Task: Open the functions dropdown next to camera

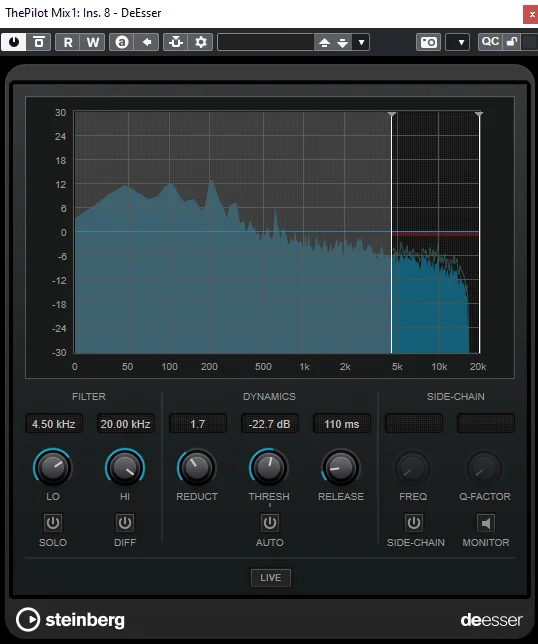Action: (x=458, y=42)
